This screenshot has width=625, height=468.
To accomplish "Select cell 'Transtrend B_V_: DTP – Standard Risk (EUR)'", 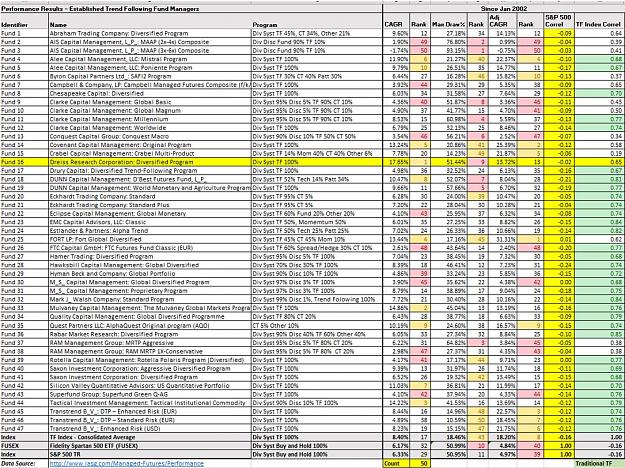I will (150, 420).
